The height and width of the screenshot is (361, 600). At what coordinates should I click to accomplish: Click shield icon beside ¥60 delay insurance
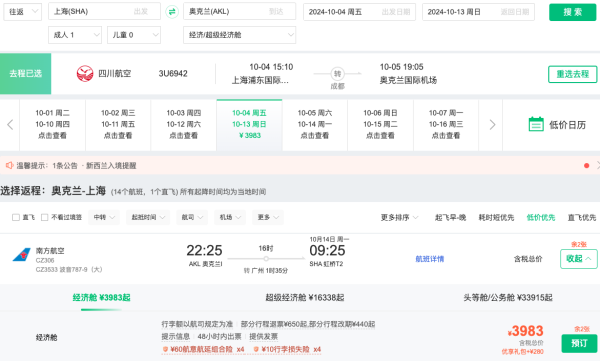pos(165,349)
